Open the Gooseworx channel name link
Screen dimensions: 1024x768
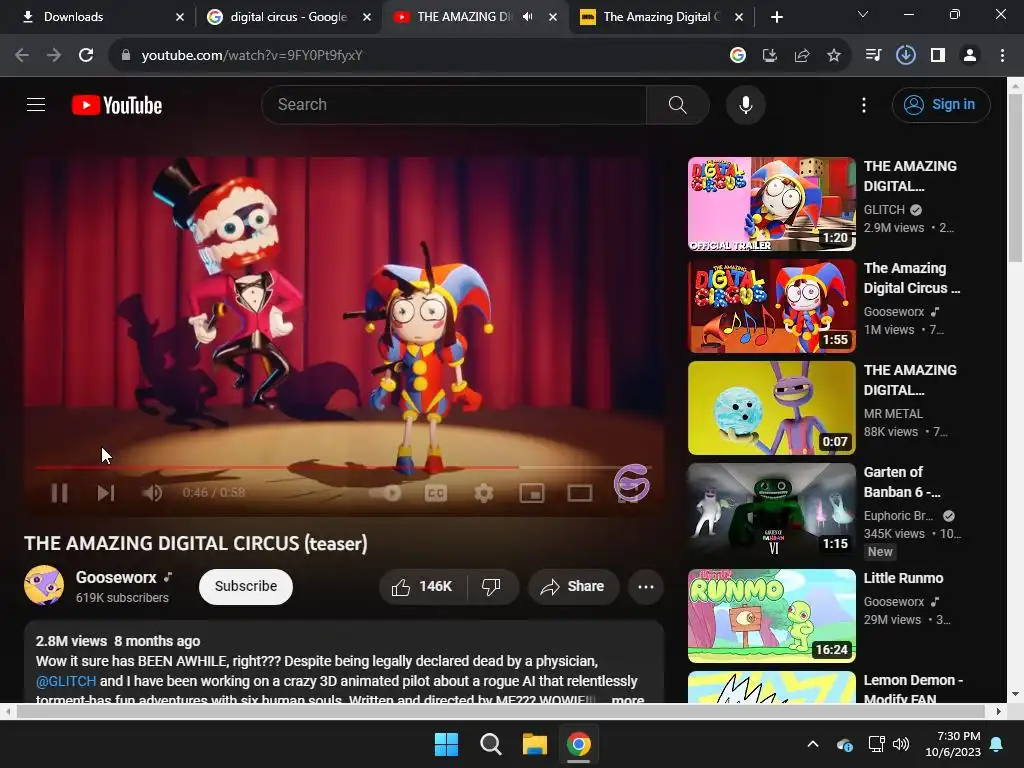point(116,577)
